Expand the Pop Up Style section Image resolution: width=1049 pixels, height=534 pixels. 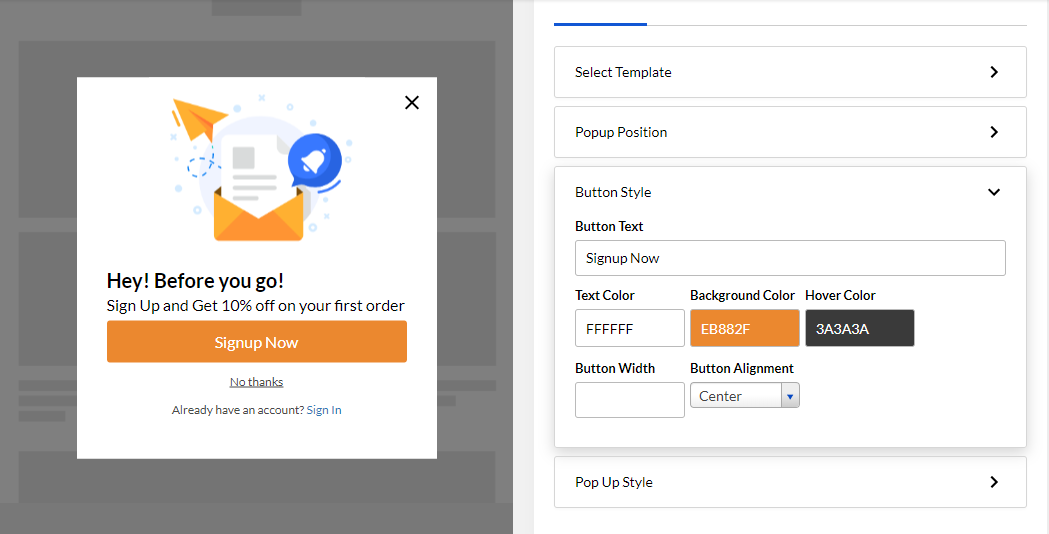click(790, 482)
